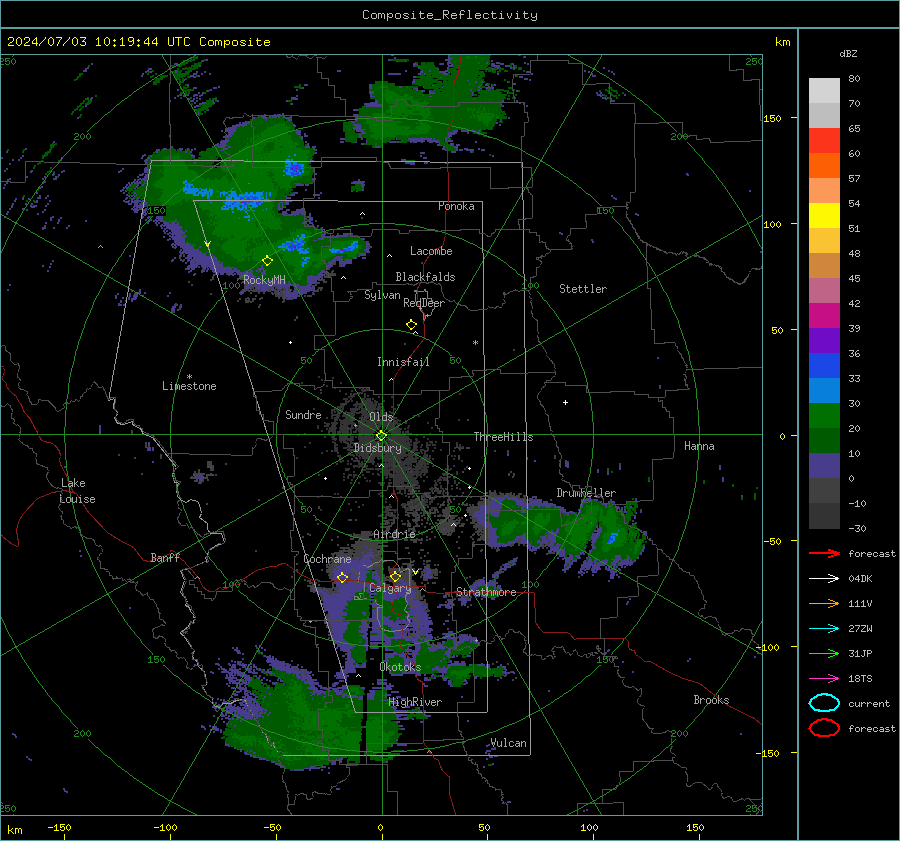Click the white 04DK arrow icon
Viewport: 900px width, 841px height.
tap(824, 578)
